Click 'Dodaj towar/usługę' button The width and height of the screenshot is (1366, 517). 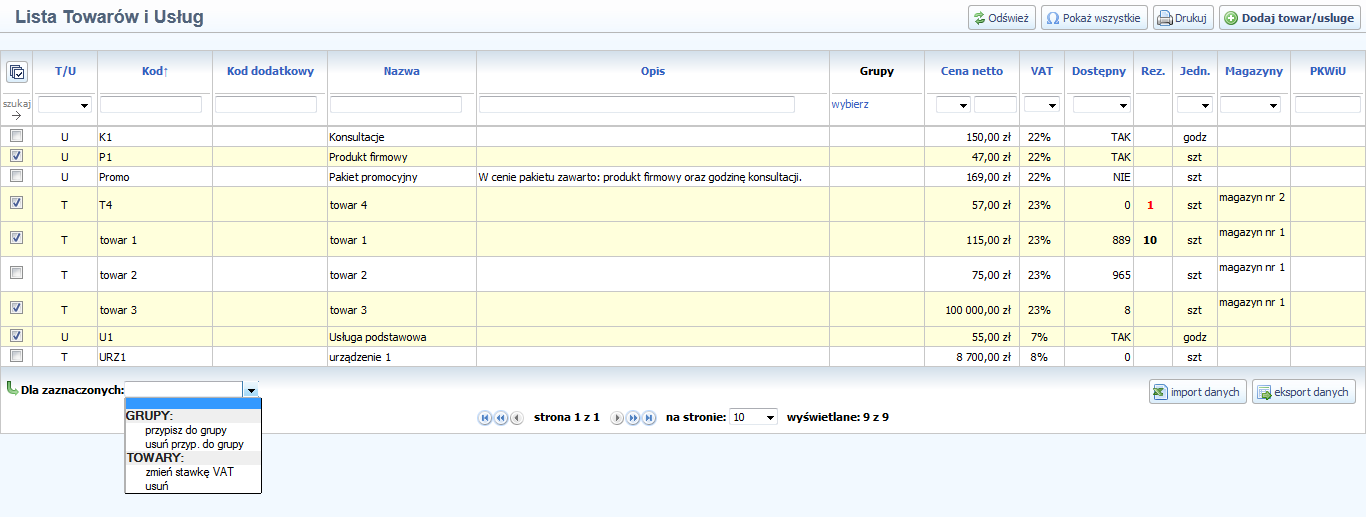1289,18
